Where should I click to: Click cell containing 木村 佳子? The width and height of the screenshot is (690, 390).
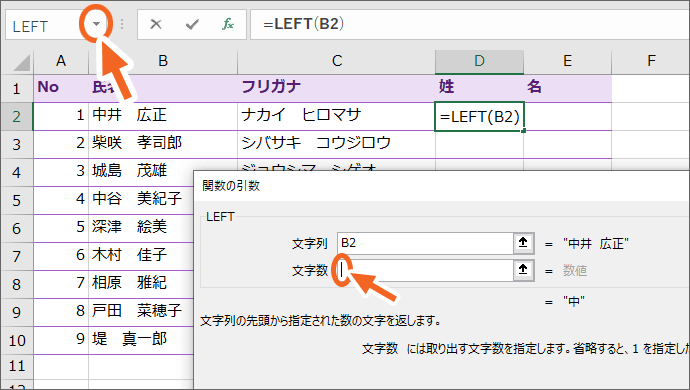pyautogui.click(x=141, y=256)
